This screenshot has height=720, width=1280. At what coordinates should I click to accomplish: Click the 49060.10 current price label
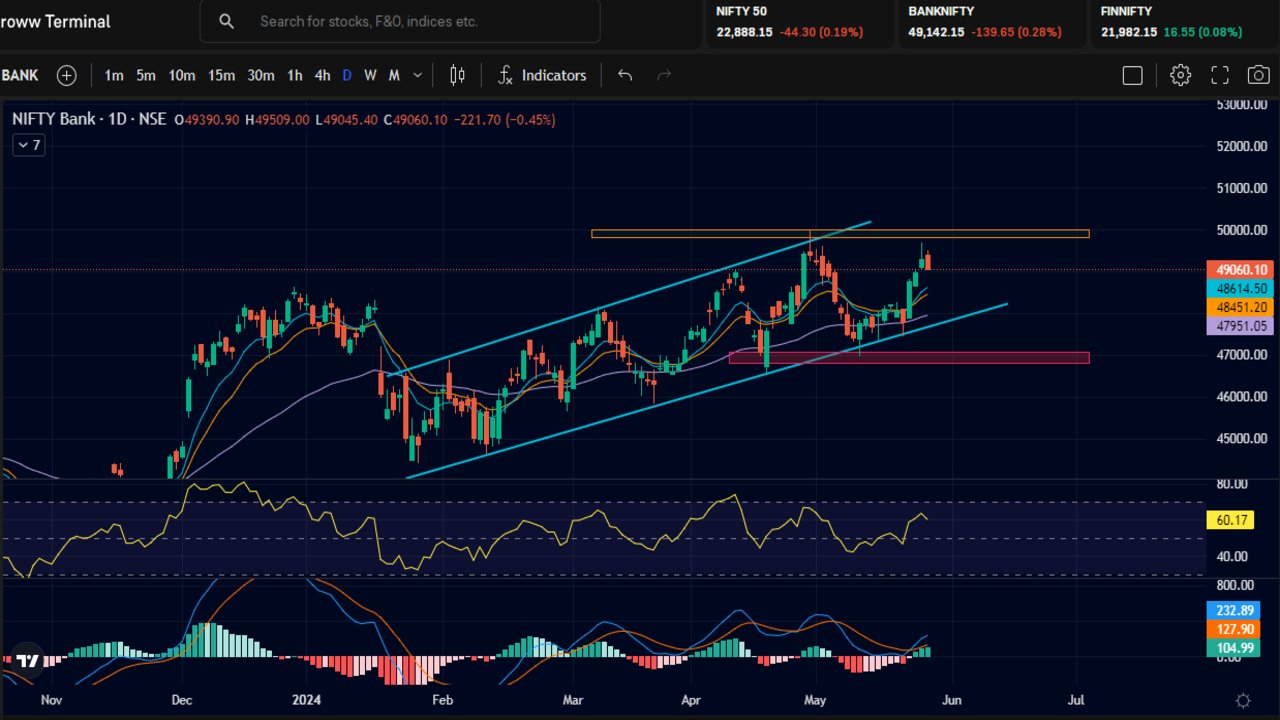click(1241, 270)
